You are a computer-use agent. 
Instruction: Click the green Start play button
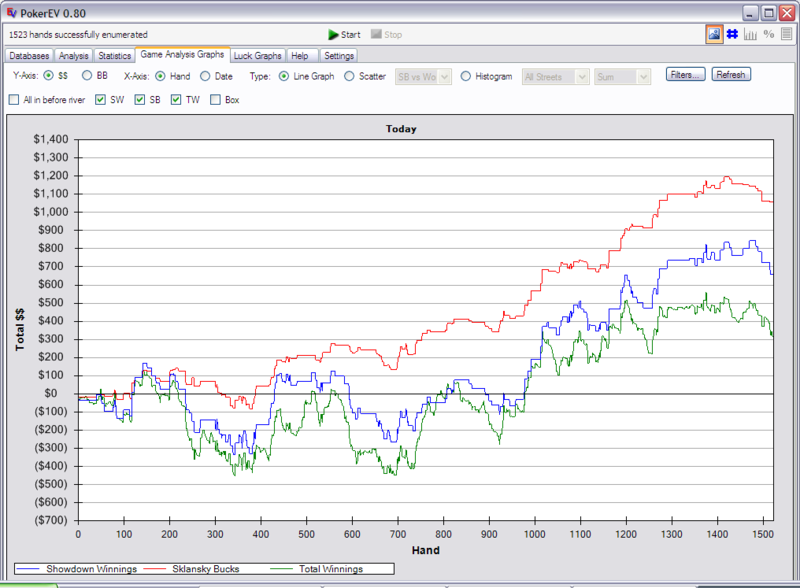(344, 34)
